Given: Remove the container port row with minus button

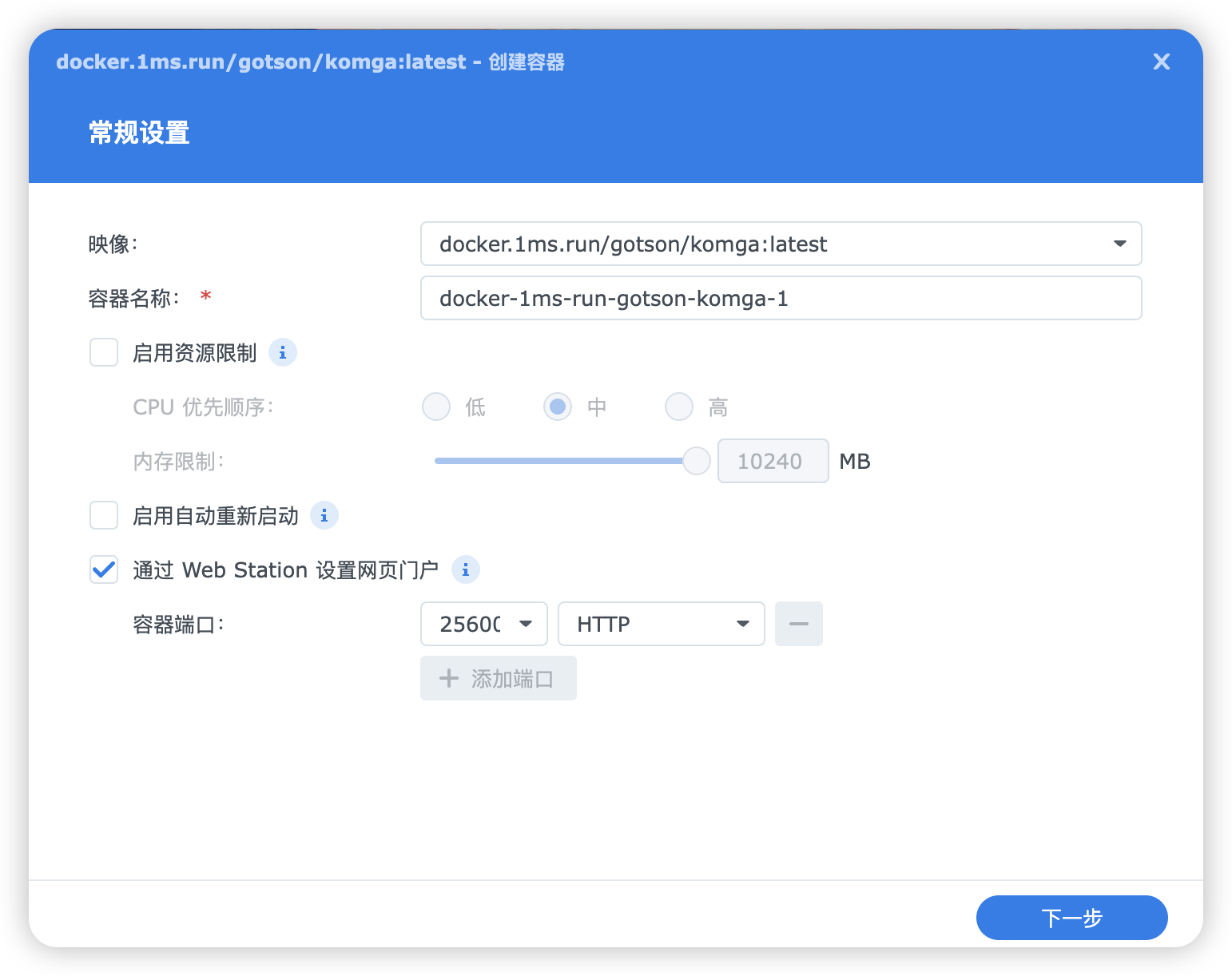Looking at the screenshot, I should click(x=798, y=624).
